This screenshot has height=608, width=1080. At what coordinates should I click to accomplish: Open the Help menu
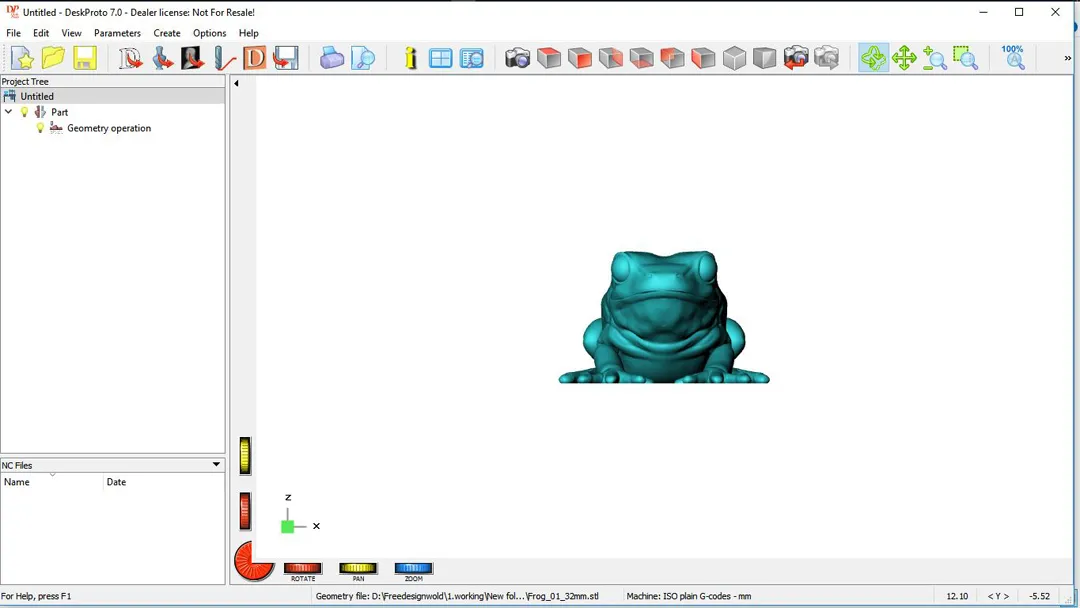[249, 33]
